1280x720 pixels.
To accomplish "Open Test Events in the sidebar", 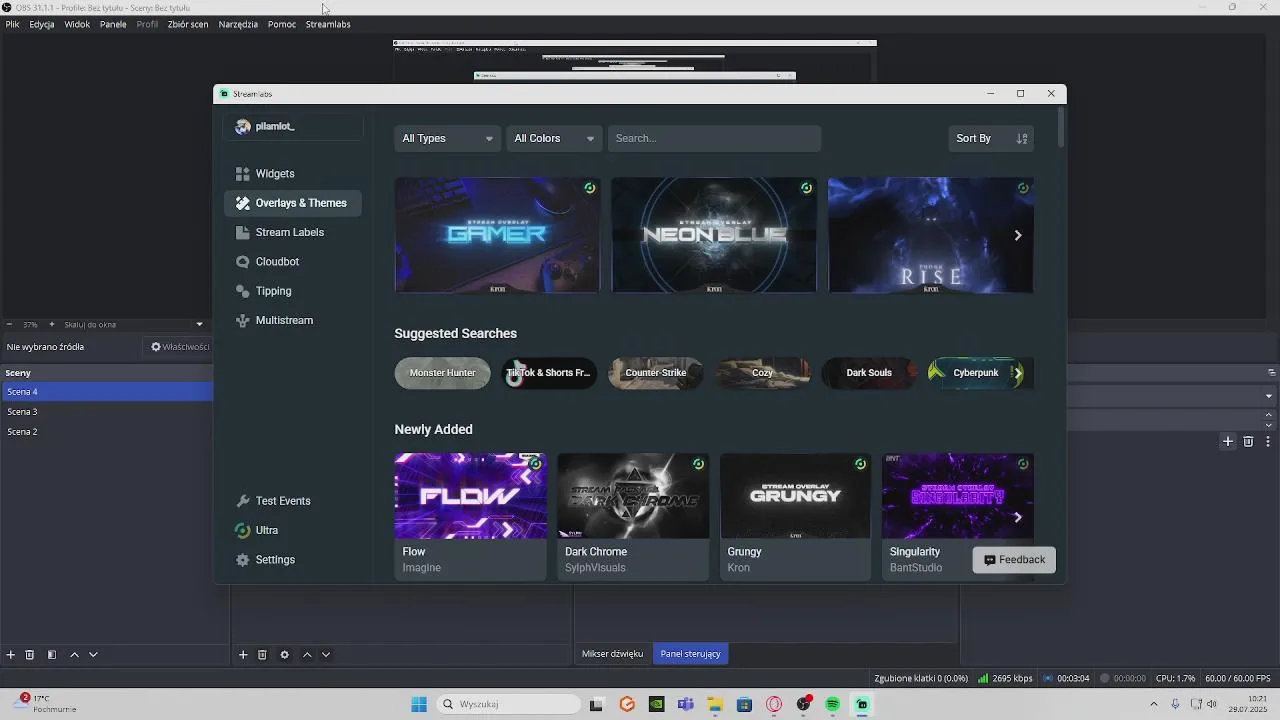I will [292, 501].
